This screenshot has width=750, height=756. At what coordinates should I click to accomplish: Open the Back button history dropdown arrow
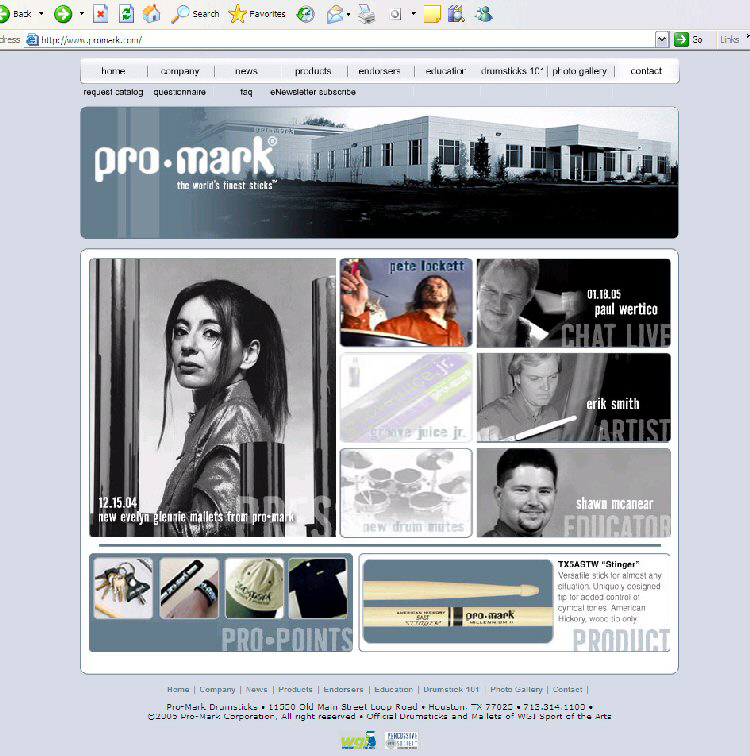pyautogui.click(x=41, y=14)
